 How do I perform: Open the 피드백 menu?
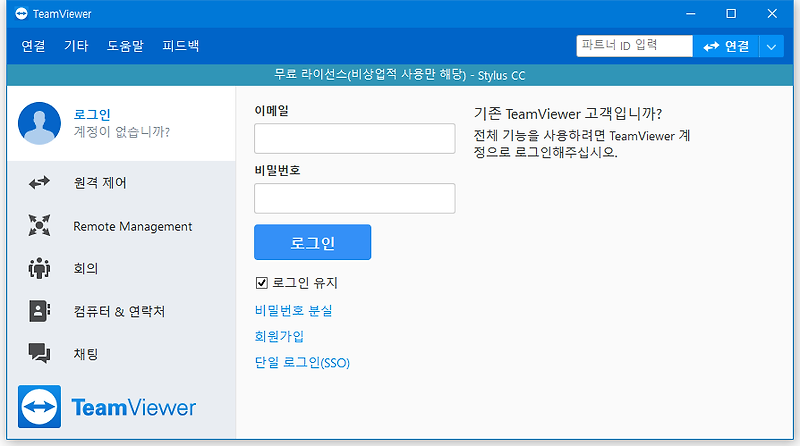[181, 46]
